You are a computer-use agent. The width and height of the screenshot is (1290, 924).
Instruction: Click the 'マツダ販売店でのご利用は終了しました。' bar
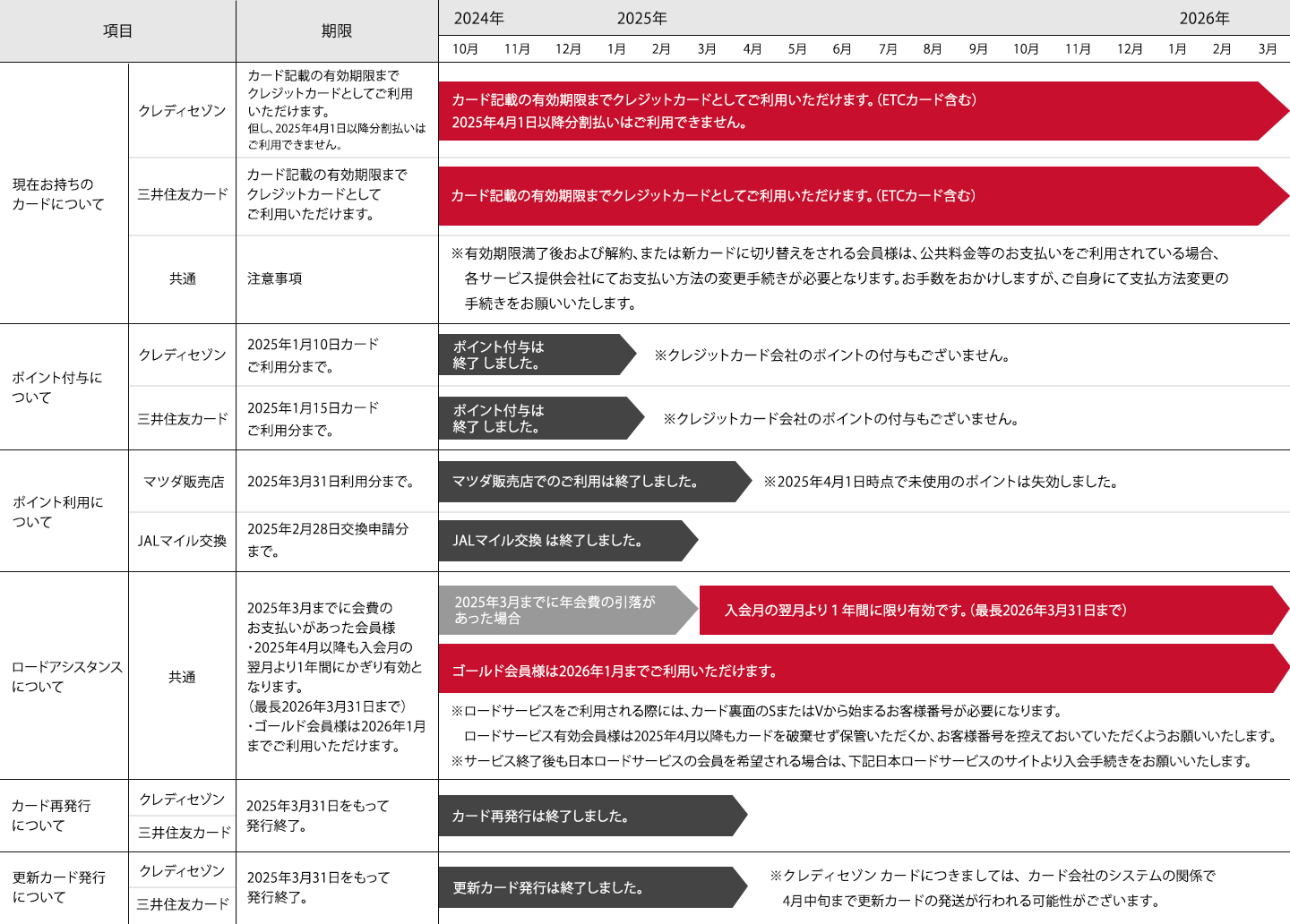(x=596, y=482)
